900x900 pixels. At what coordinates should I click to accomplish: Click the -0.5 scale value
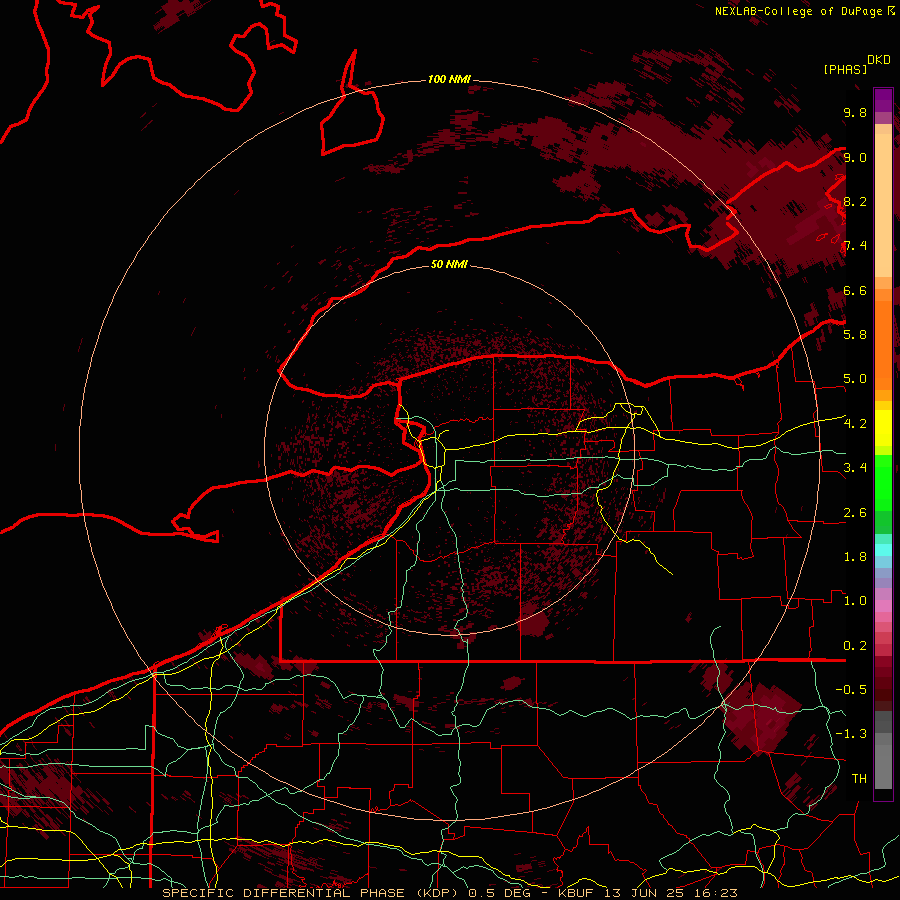(851, 690)
